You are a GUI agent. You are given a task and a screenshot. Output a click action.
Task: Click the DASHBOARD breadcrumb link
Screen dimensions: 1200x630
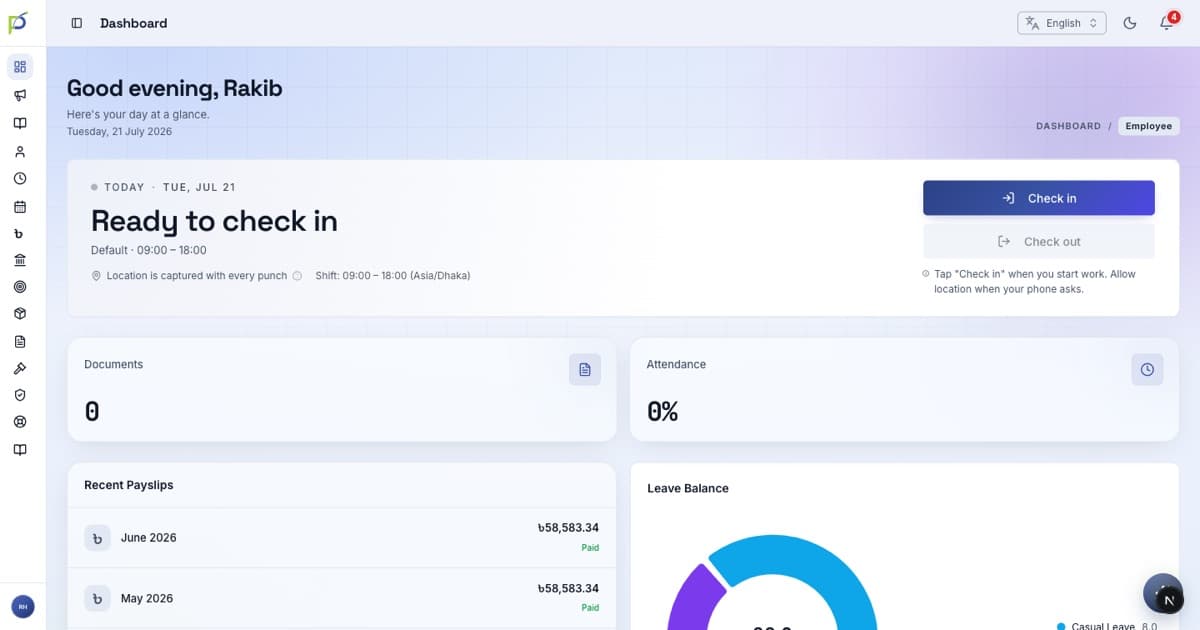click(x=1068, y=126)
